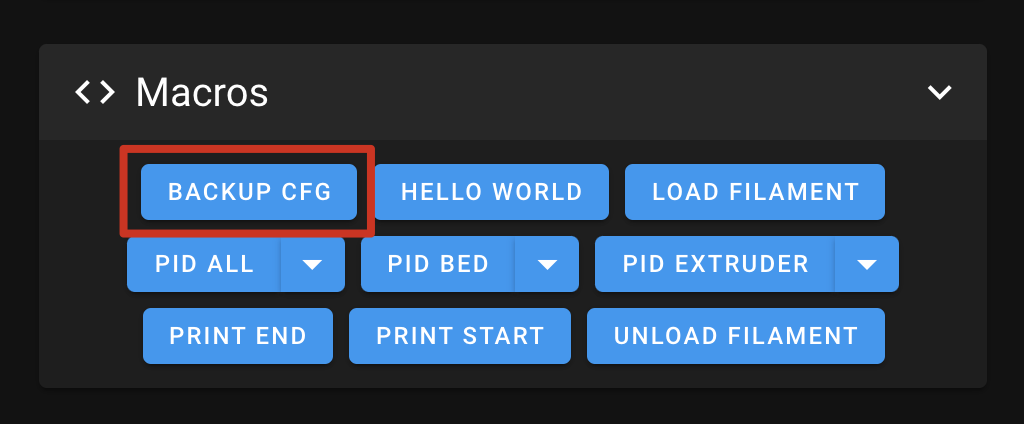Run the BACKUP CFG macro
Image resolution: width=1024 pixels, height=424 pixels.
pos(249,192)
